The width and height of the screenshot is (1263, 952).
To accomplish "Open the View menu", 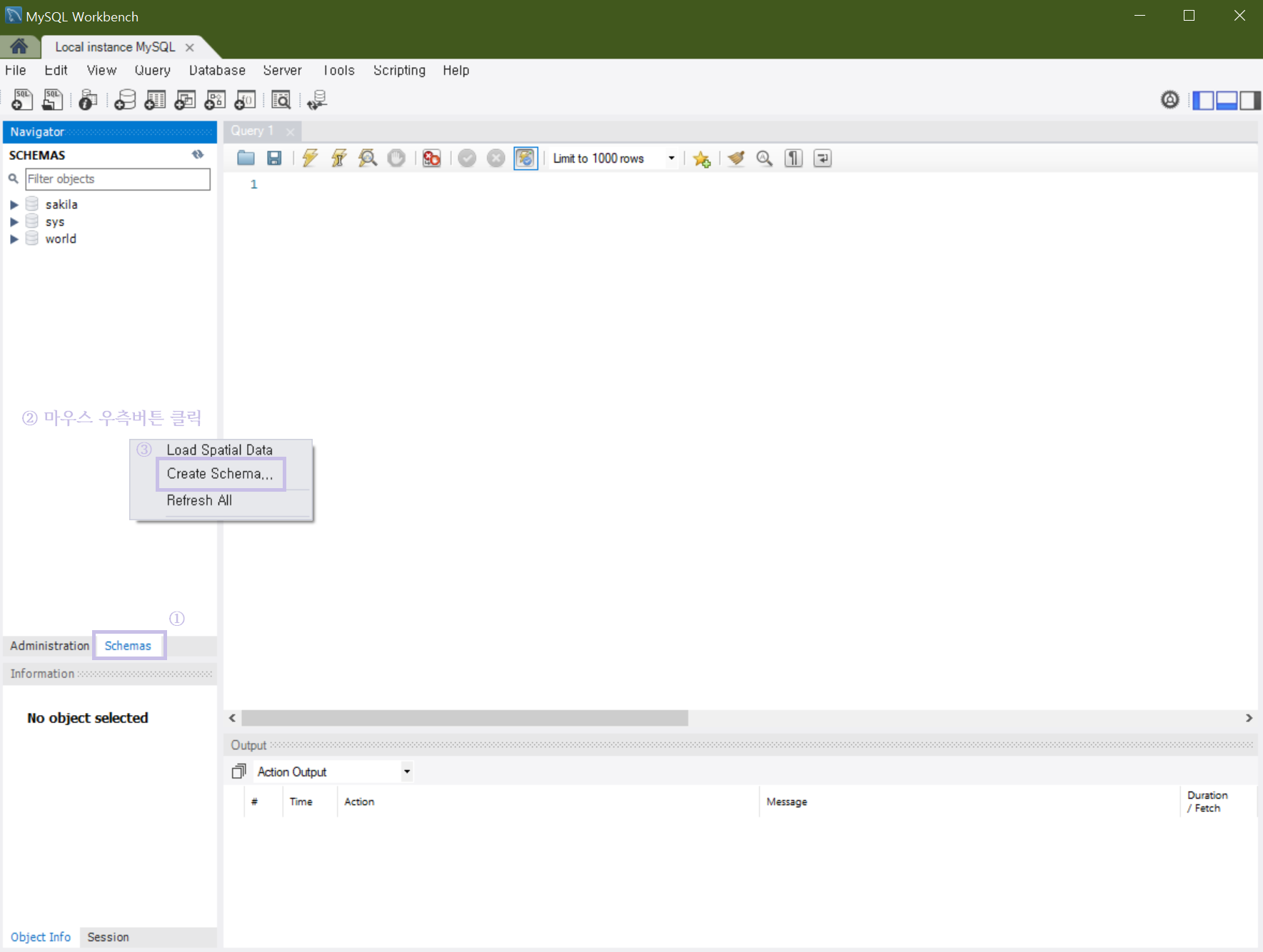I will 101,70.
